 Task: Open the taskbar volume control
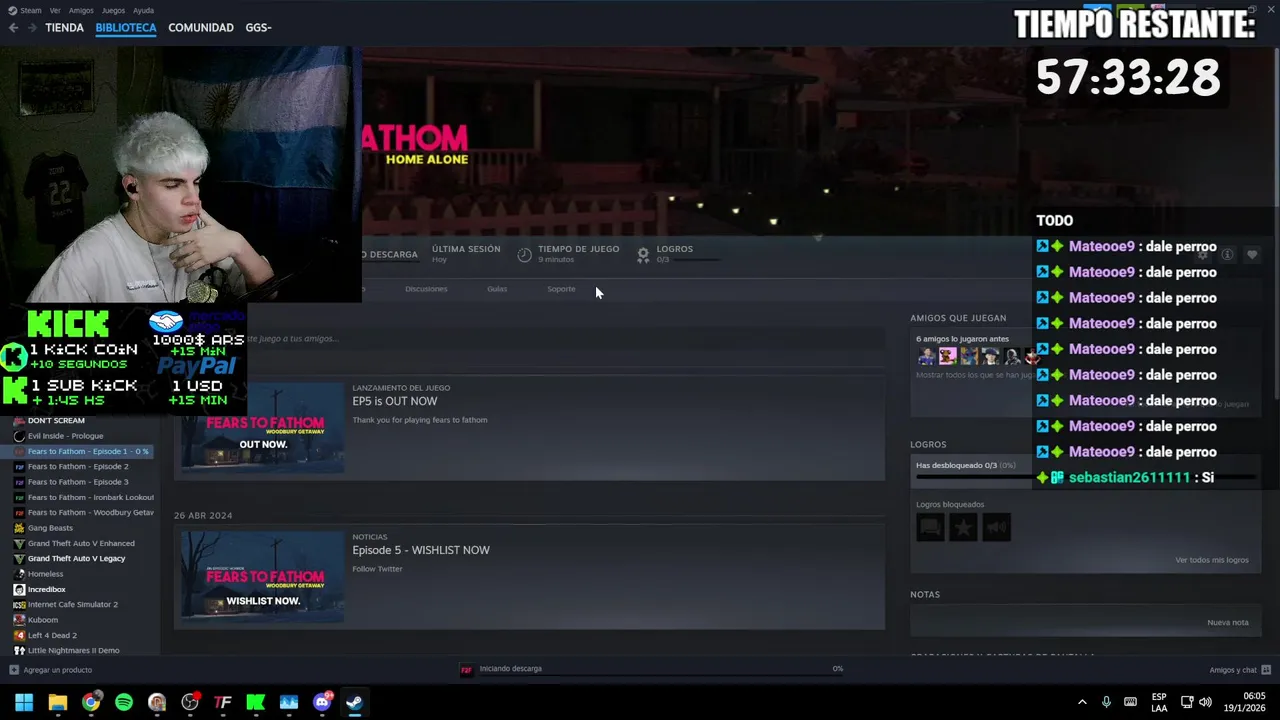[1205, 702]
